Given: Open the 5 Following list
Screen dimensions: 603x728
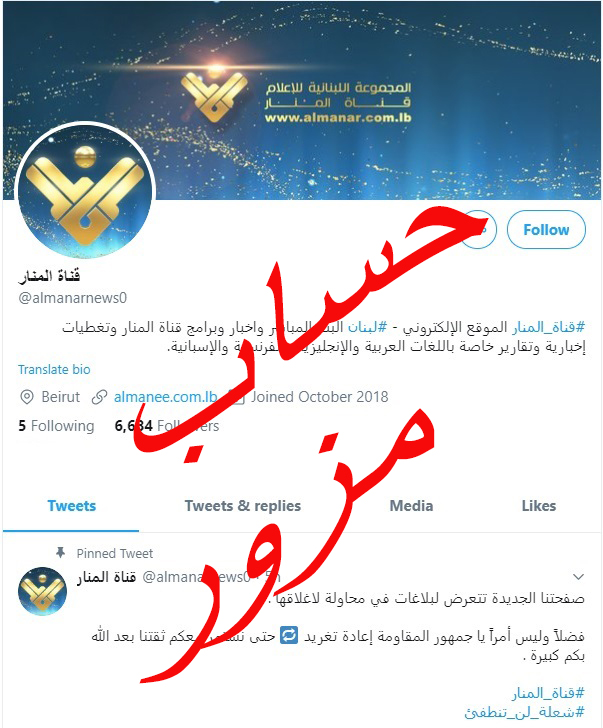Looking at the screenshot, I should (56, 426).
